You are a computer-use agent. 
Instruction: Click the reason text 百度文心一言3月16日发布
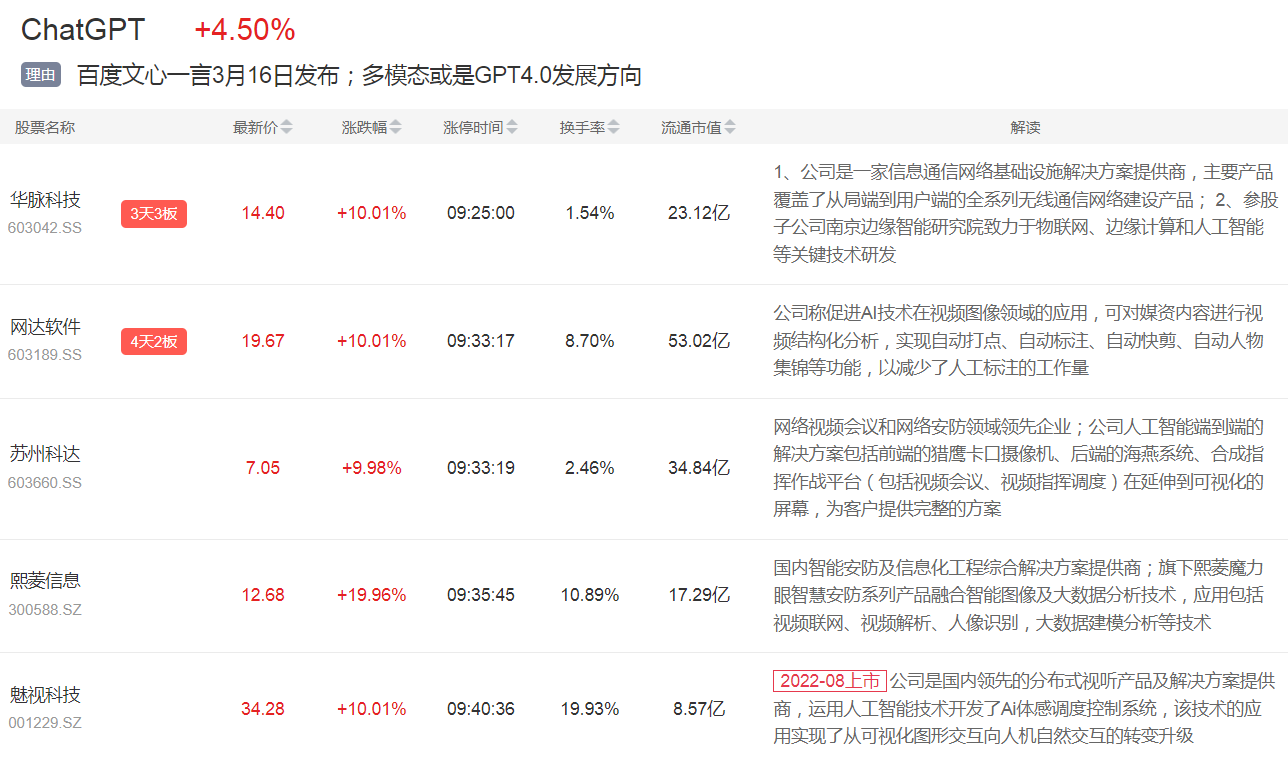coord(208,75)
